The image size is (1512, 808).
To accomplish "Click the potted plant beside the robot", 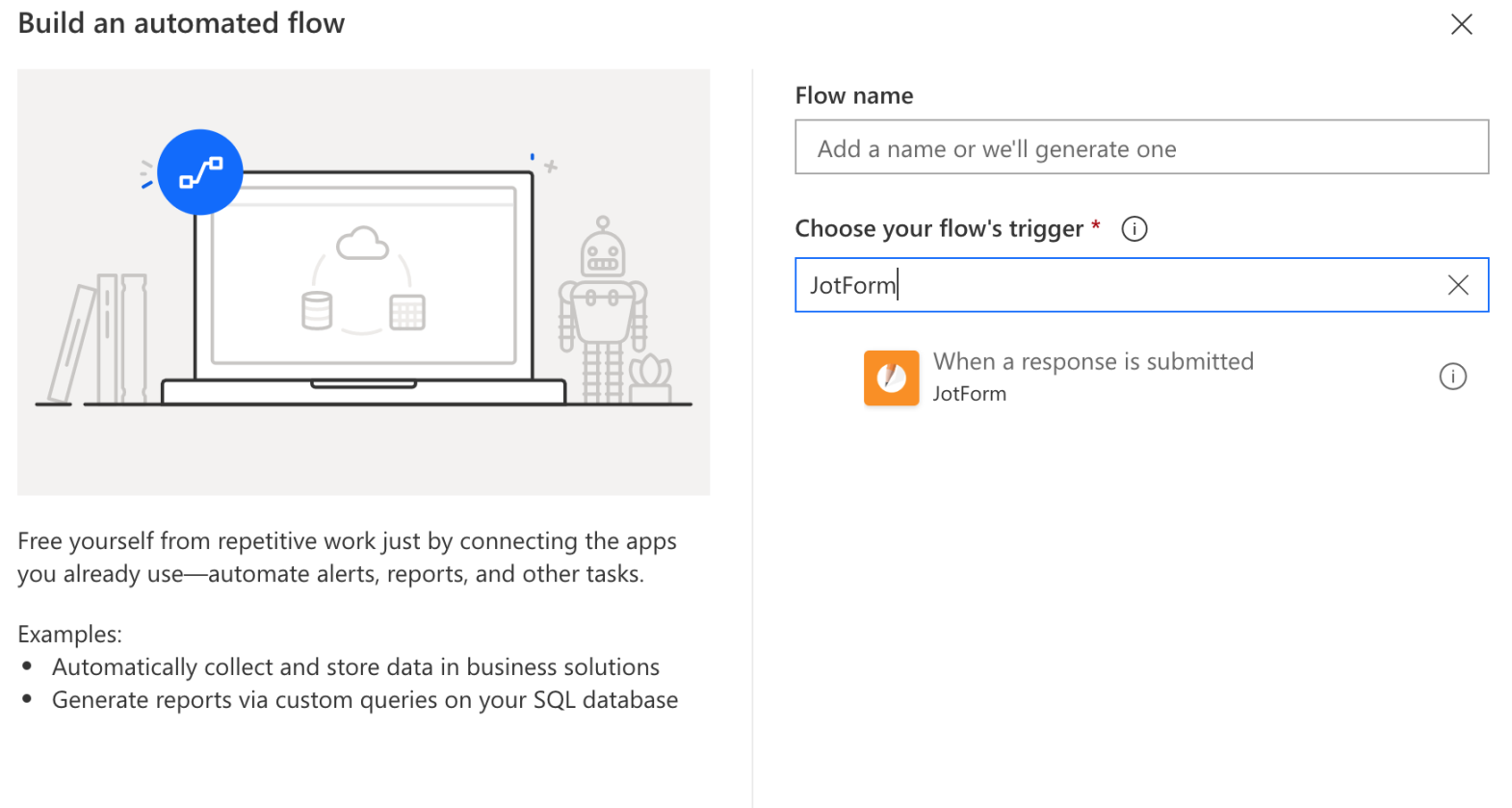I will tap(651, 380).
